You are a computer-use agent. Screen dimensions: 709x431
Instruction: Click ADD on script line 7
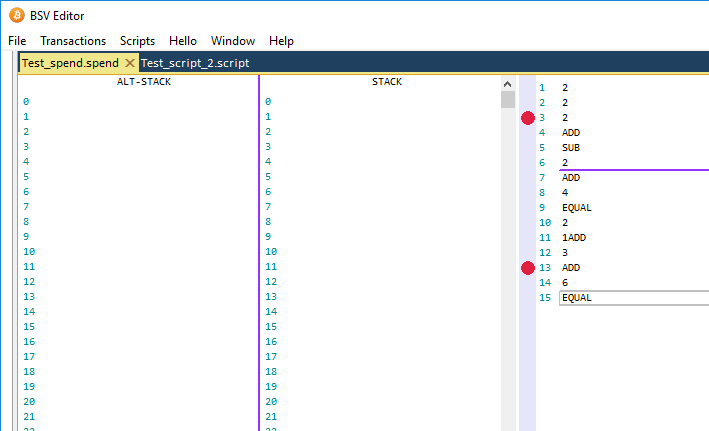pyautogui.click(x=571, y=178)
